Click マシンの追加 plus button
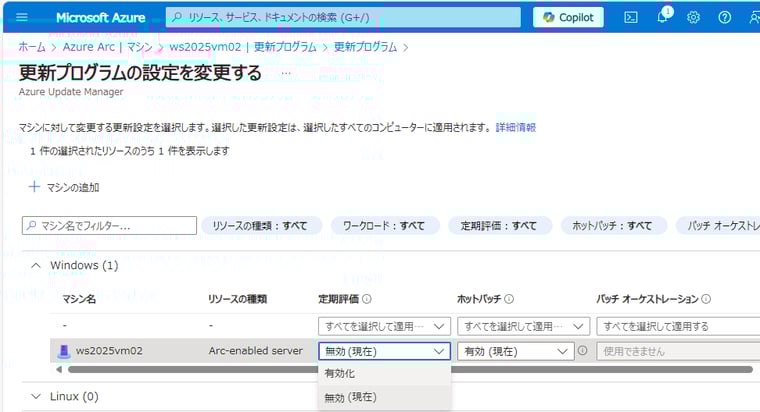Image resolution: width=760 pixels, height=412 pixels. pyautogui.click(x=64, y=187)
